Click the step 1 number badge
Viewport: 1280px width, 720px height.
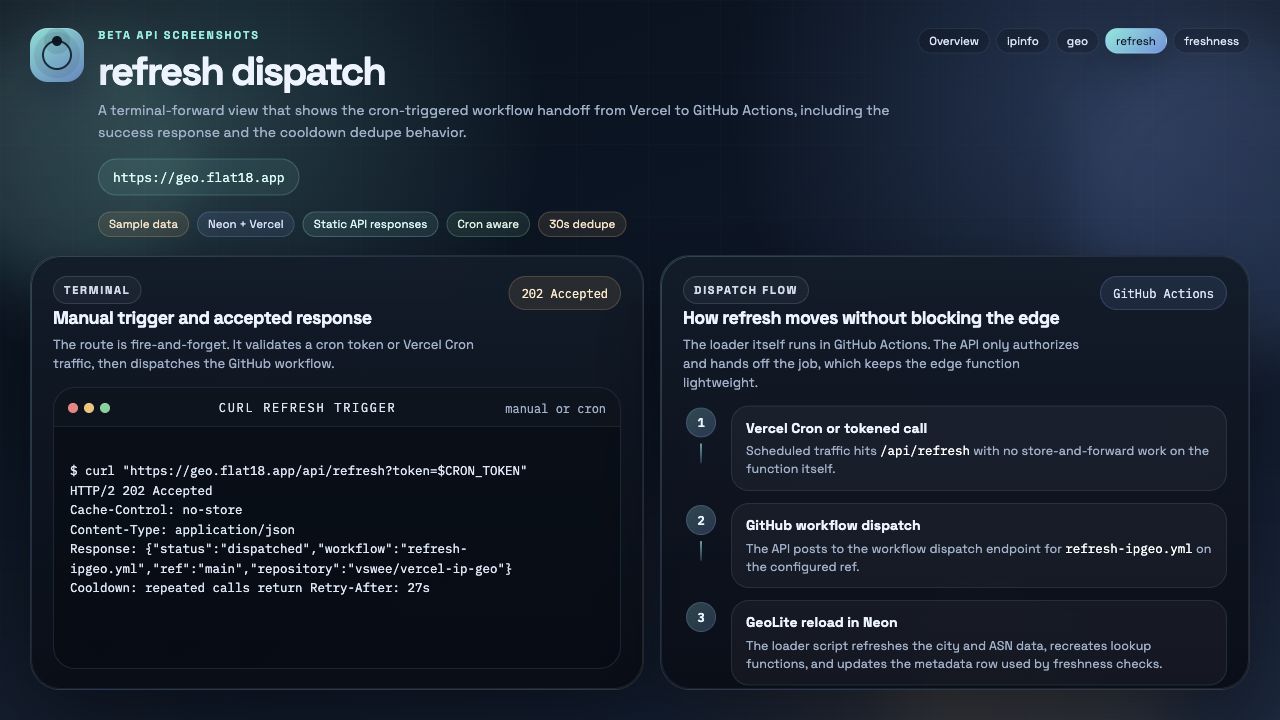tap(700, 422)
